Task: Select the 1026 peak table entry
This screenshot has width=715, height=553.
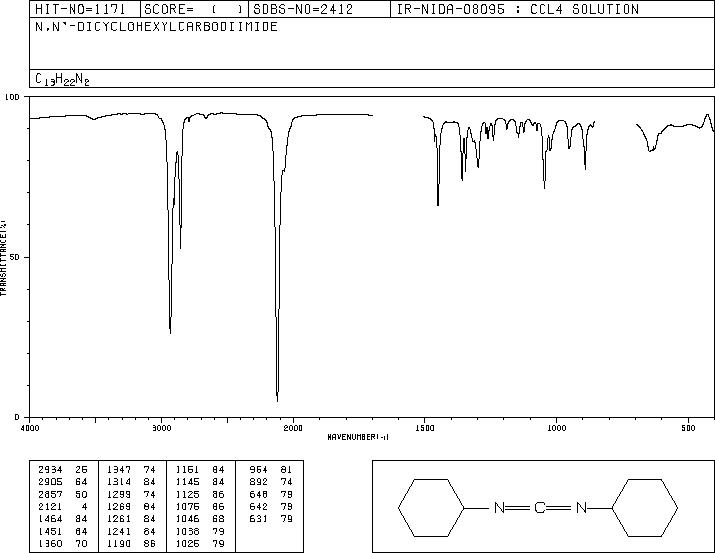Action: [x=200, y=544]
